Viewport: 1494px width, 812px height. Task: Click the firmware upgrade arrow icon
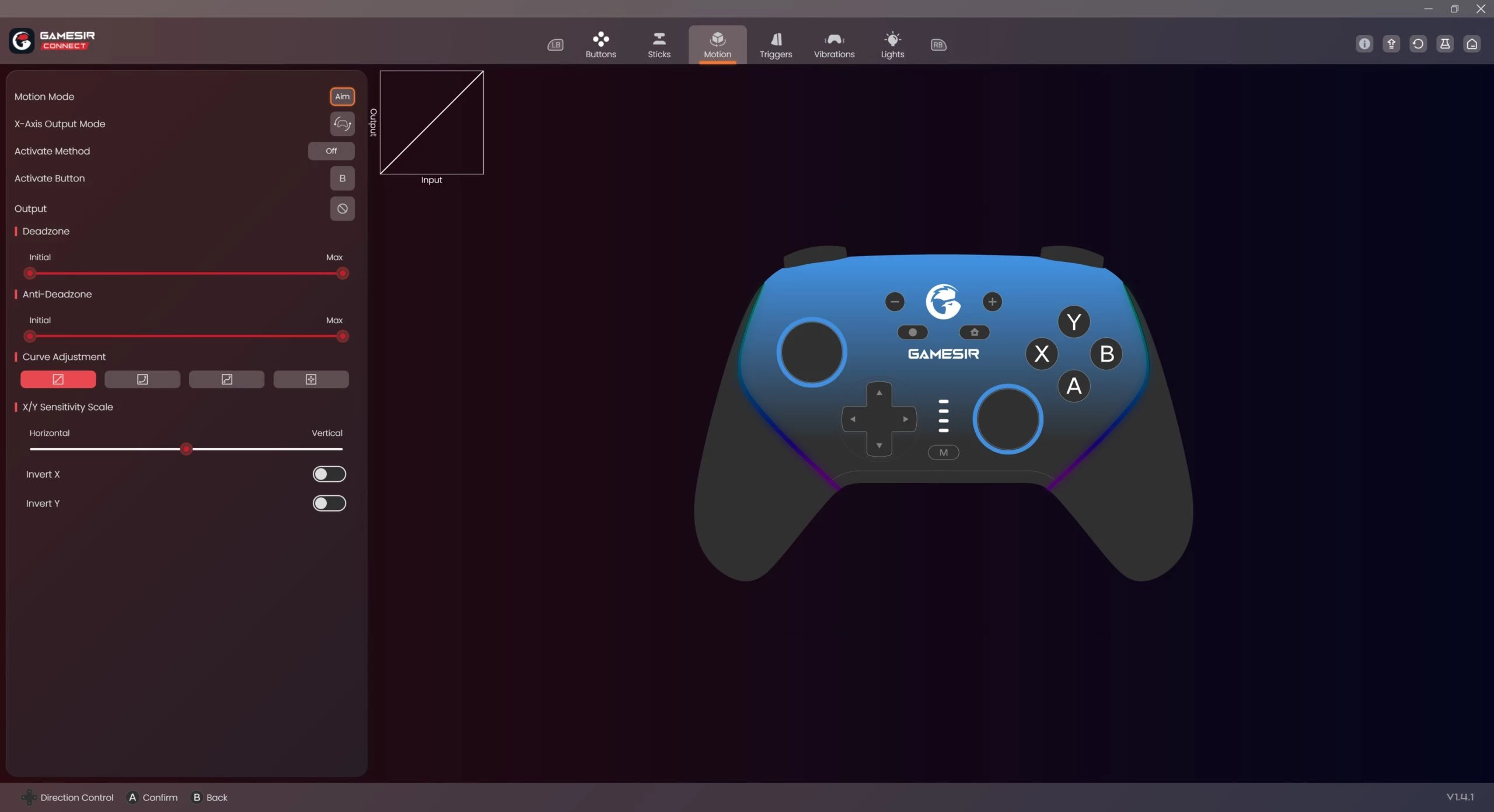point(1391,44)
